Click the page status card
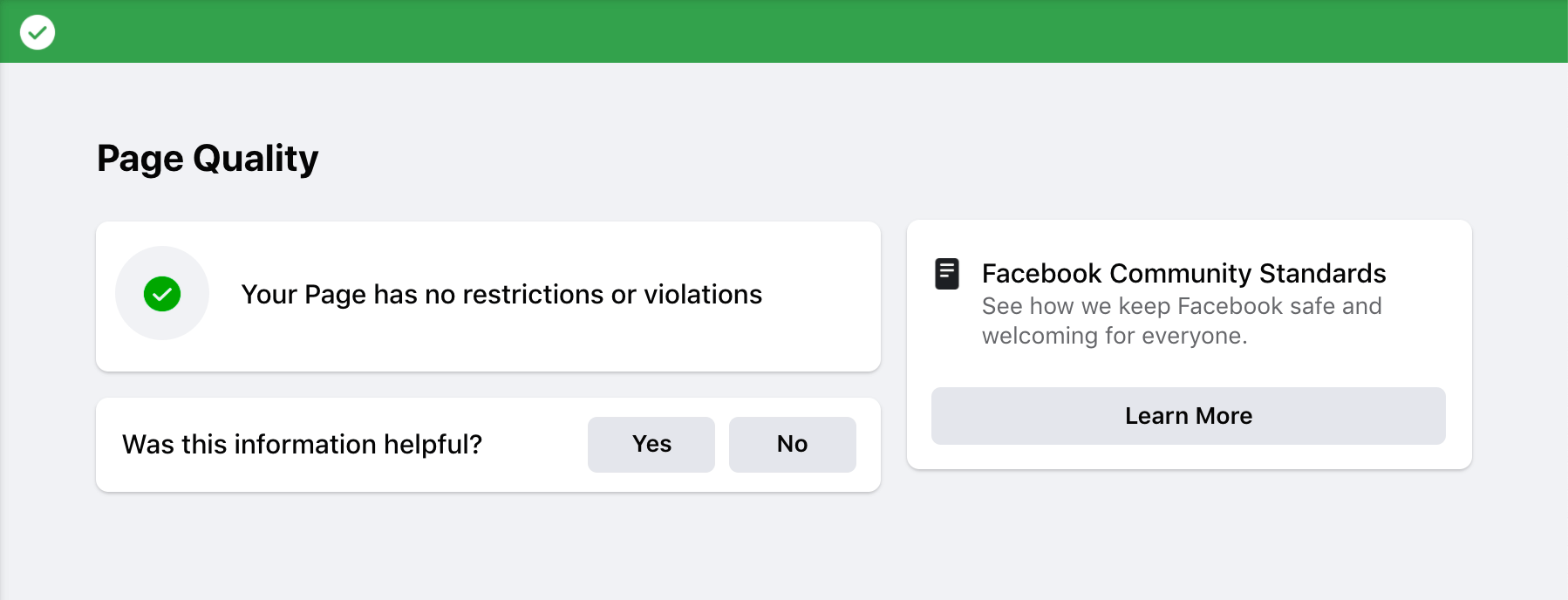 [488, 297]
